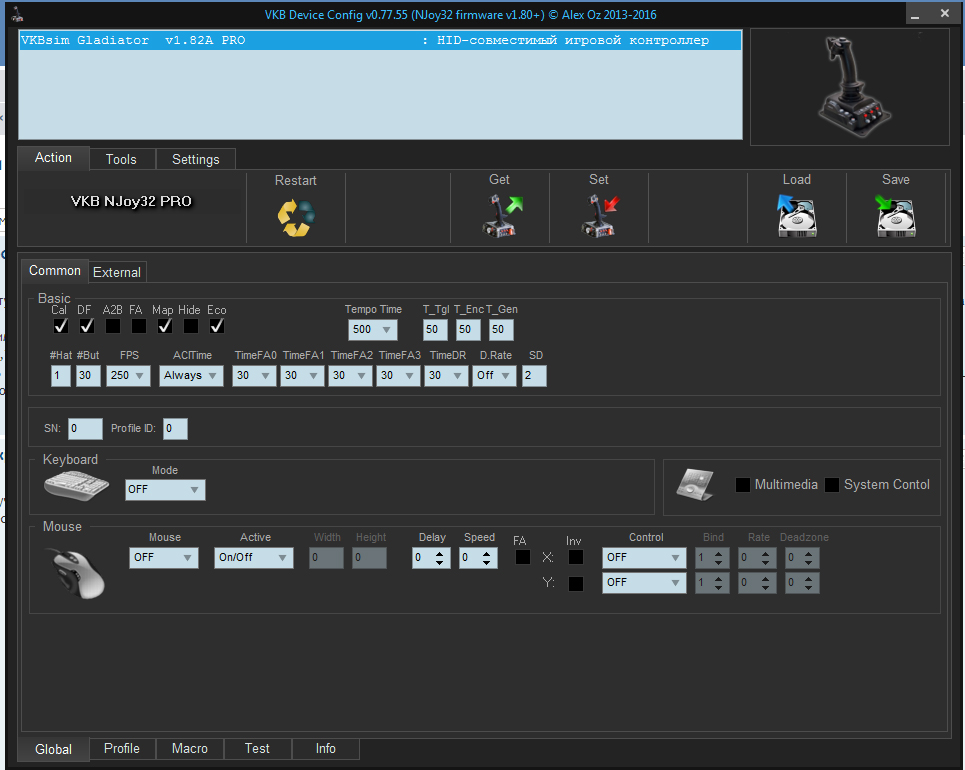Screen dimensions: 965x770
Task: Click the app icon in title bar
Action: click(17, 14)
